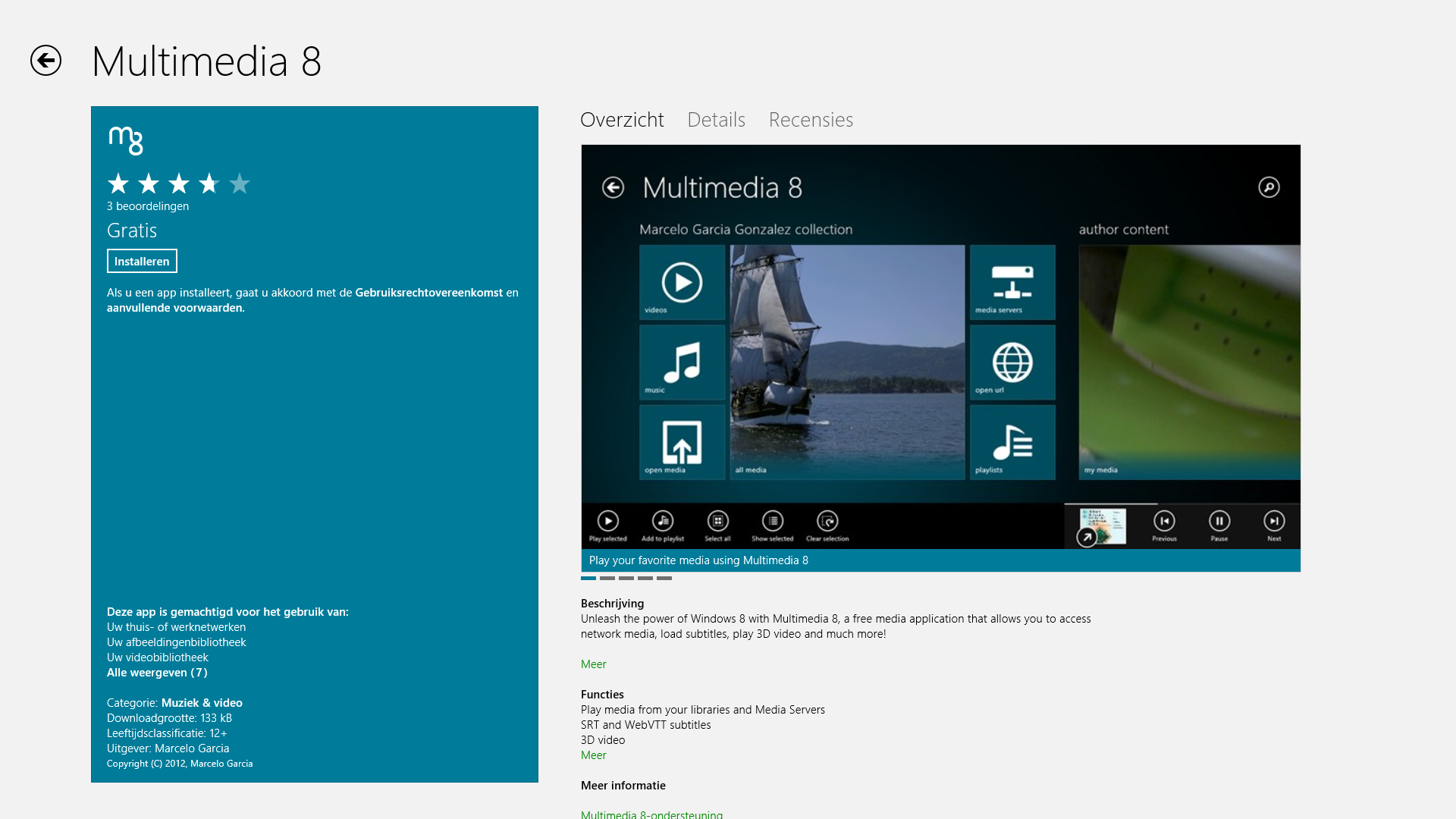Click the m8 app logo icon
The width and height of the screenshot is (1456, 819).
[126, 140]
